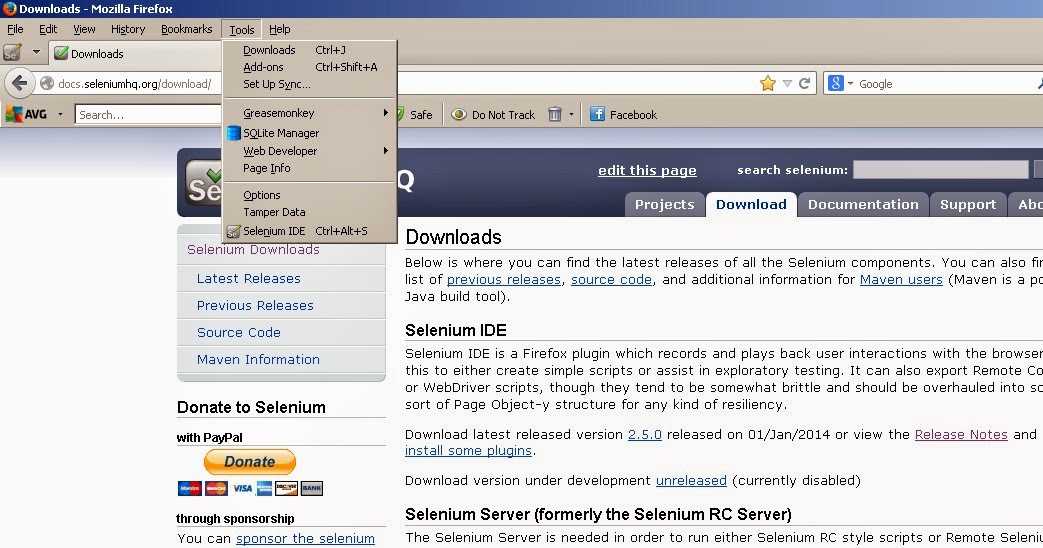Screen dimensions: 1043x548
Task: Click the AVG Search input box
Action: 148,114
